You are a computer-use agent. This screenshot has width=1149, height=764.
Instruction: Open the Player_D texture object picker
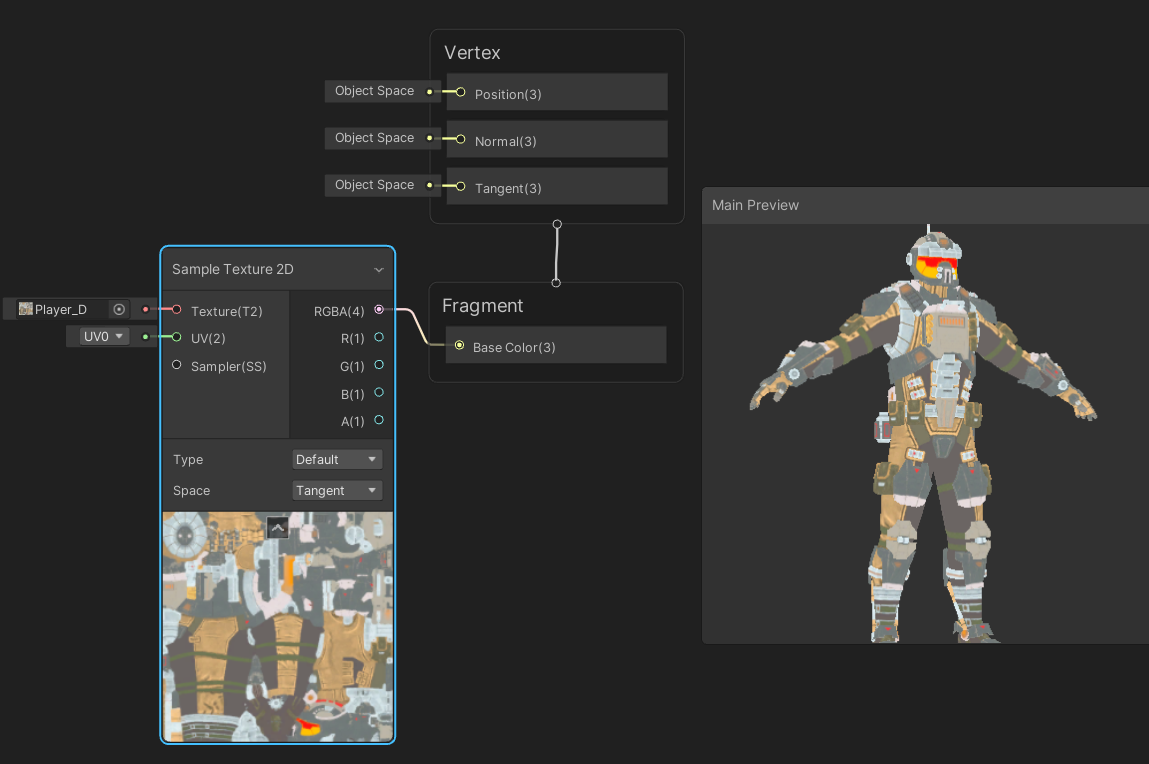point(119,309)
